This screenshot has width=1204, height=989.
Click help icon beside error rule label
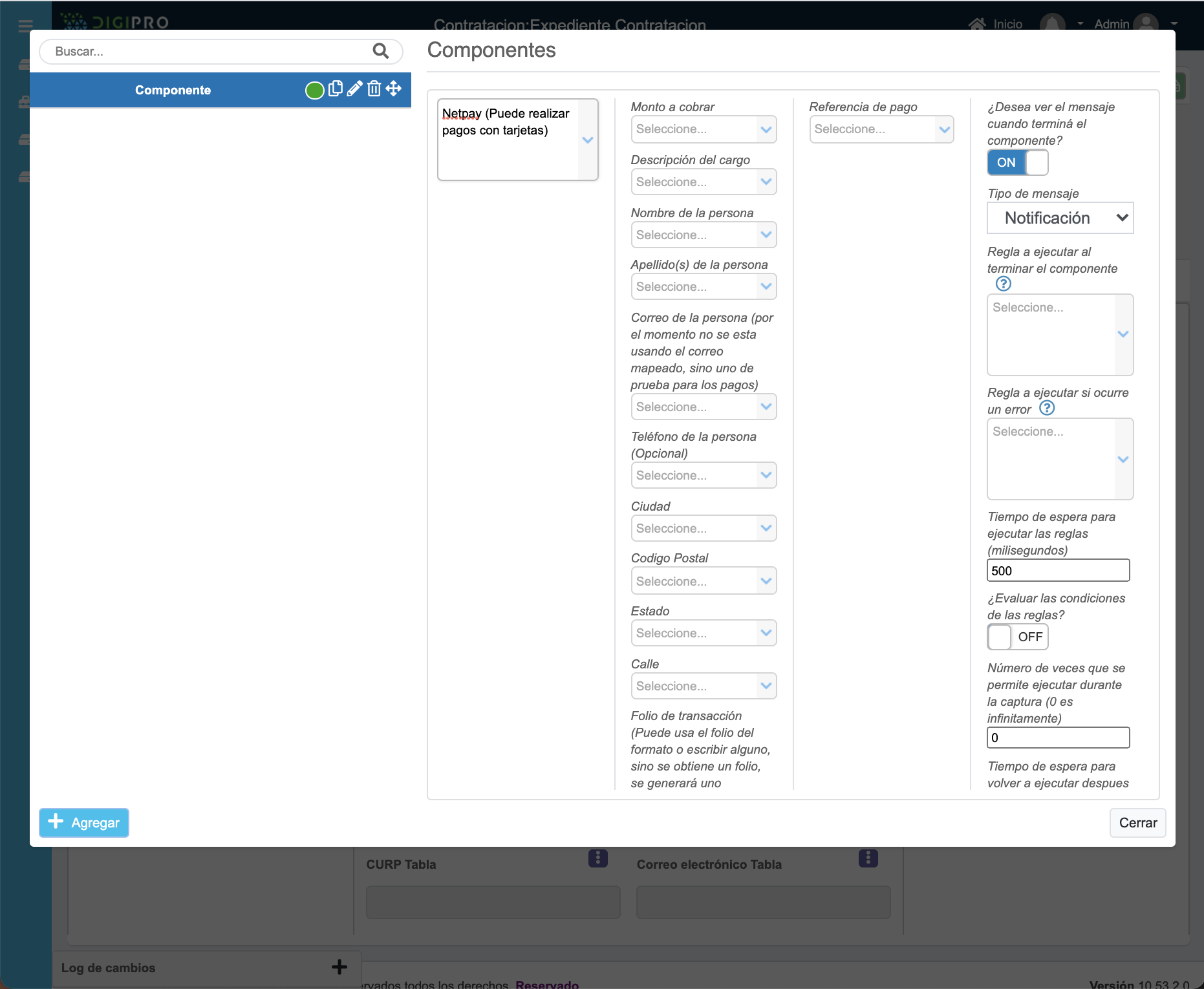pyautogui.click(x=1046, y=408)
